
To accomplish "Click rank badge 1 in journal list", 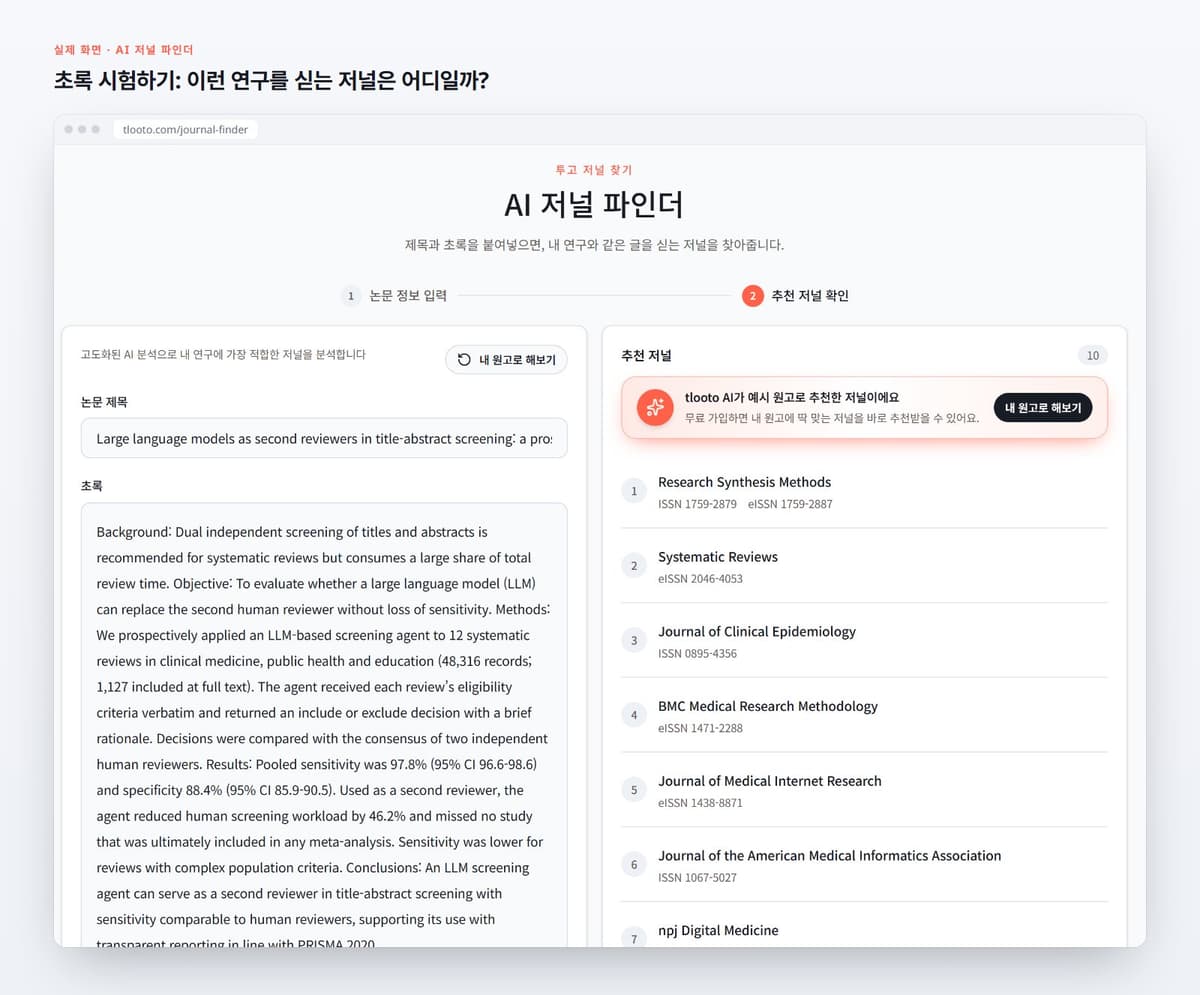I will click(x=634, y=491).
